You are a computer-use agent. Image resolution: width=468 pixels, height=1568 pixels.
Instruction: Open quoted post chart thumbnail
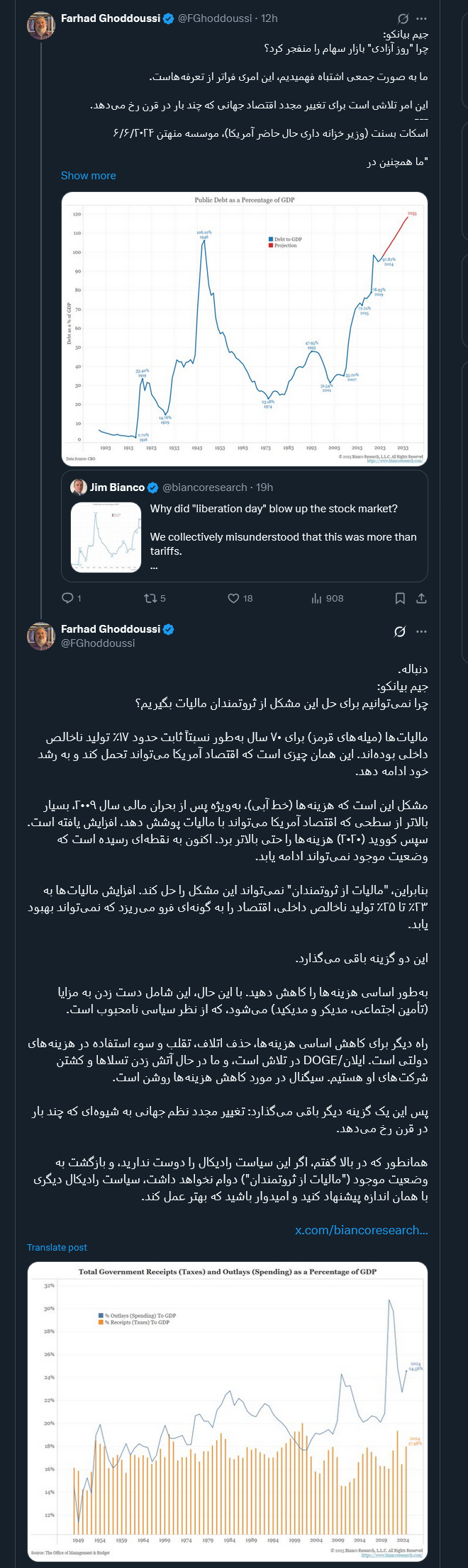click(106, 537)
